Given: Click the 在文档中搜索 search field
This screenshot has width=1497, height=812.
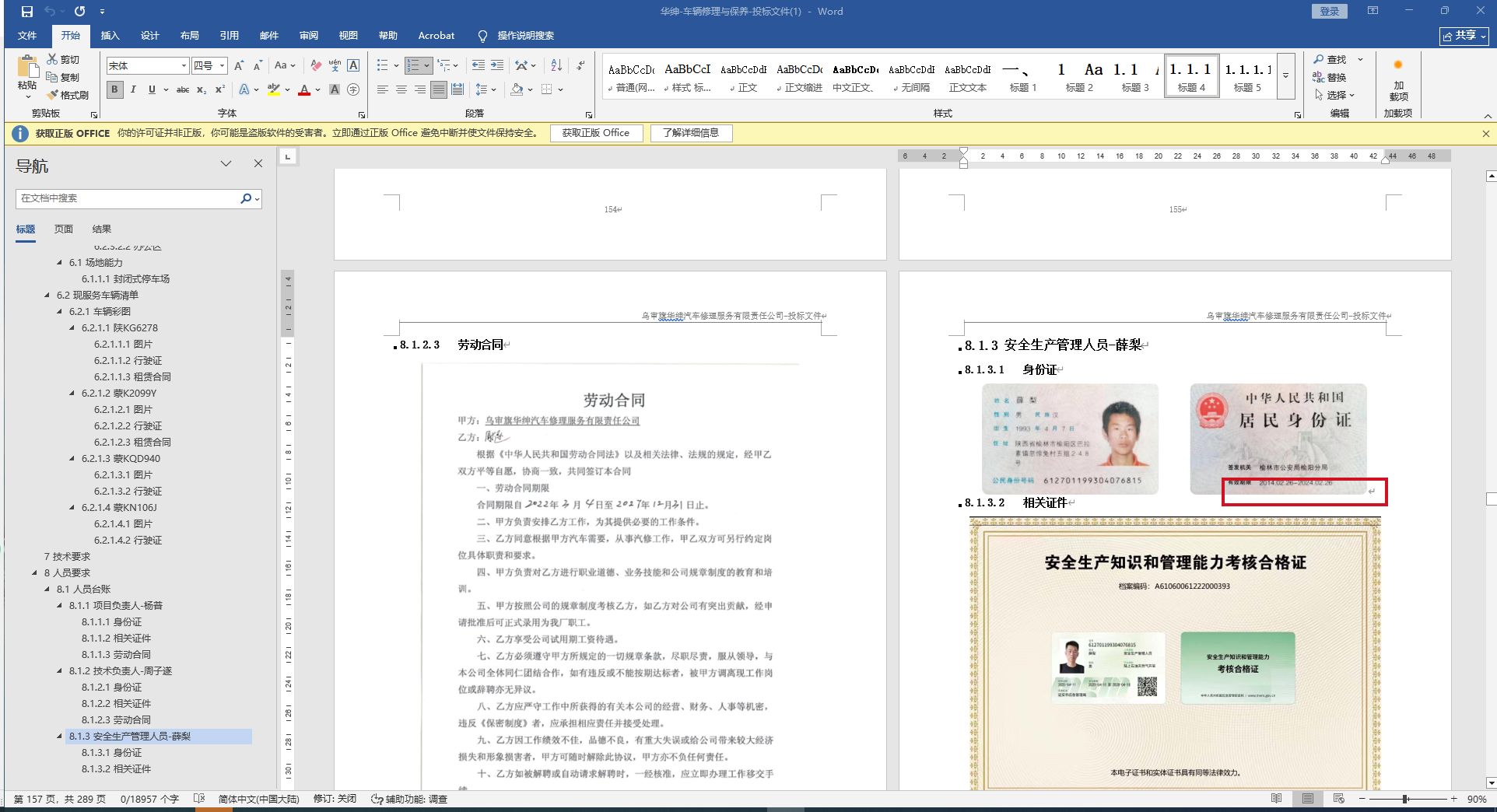Looking at the screenshot, I should (x=128, y=198).
